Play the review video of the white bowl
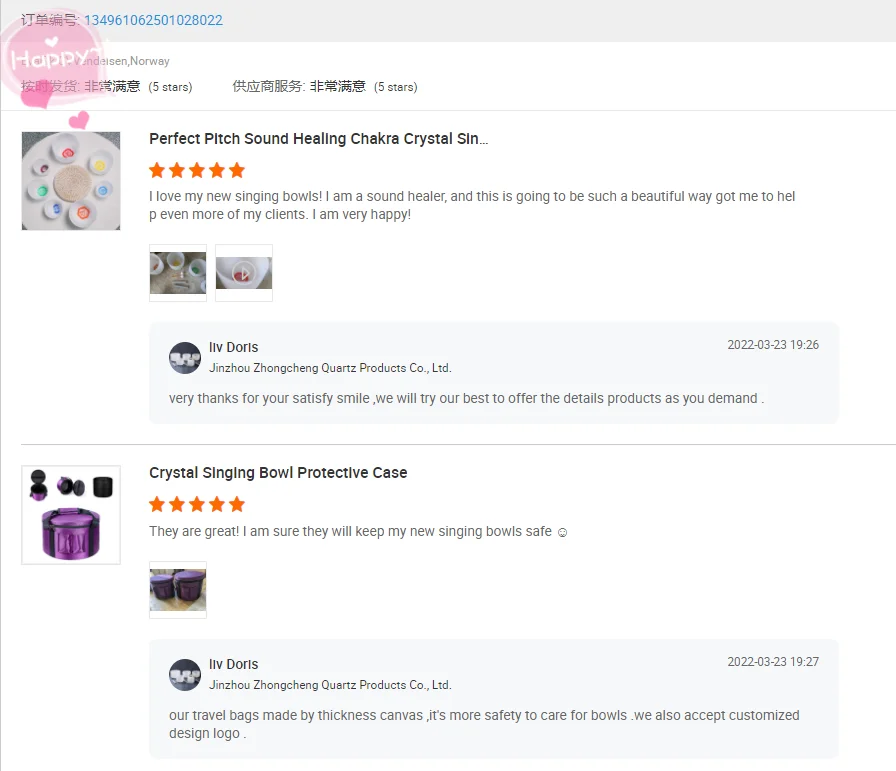 [244, 273]
